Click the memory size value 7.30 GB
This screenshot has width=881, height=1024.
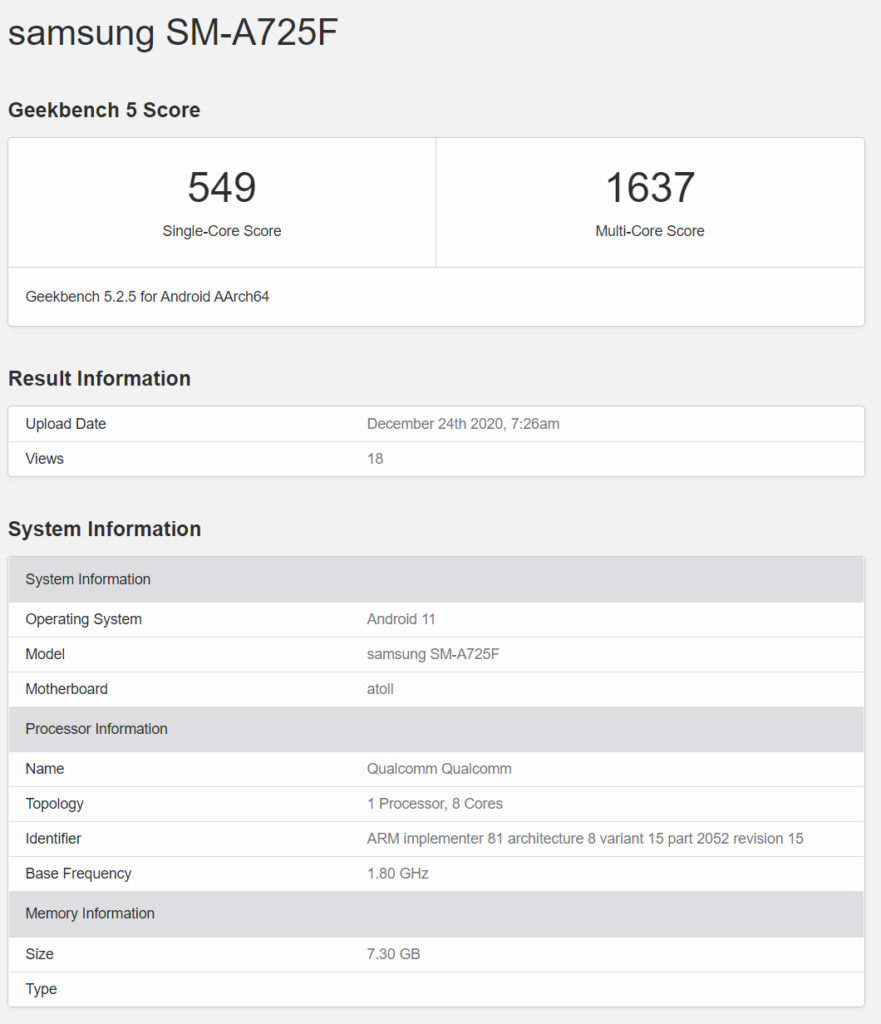[394, 954]
